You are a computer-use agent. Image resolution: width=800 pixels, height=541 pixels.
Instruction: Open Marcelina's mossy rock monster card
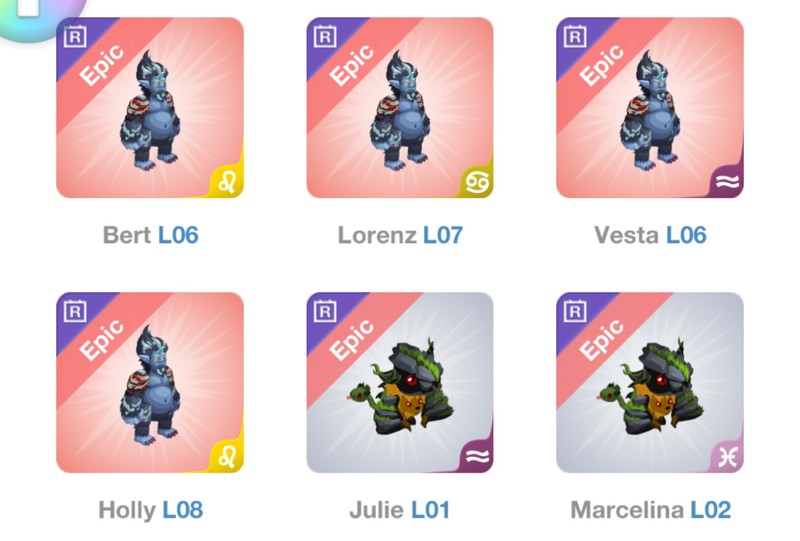650,382
